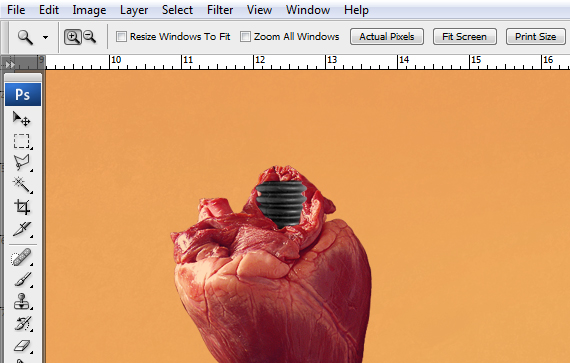The image size is (570, 363).
Task: Click the Zoom tool magnifier icon
Action: (x=25, y=37)
